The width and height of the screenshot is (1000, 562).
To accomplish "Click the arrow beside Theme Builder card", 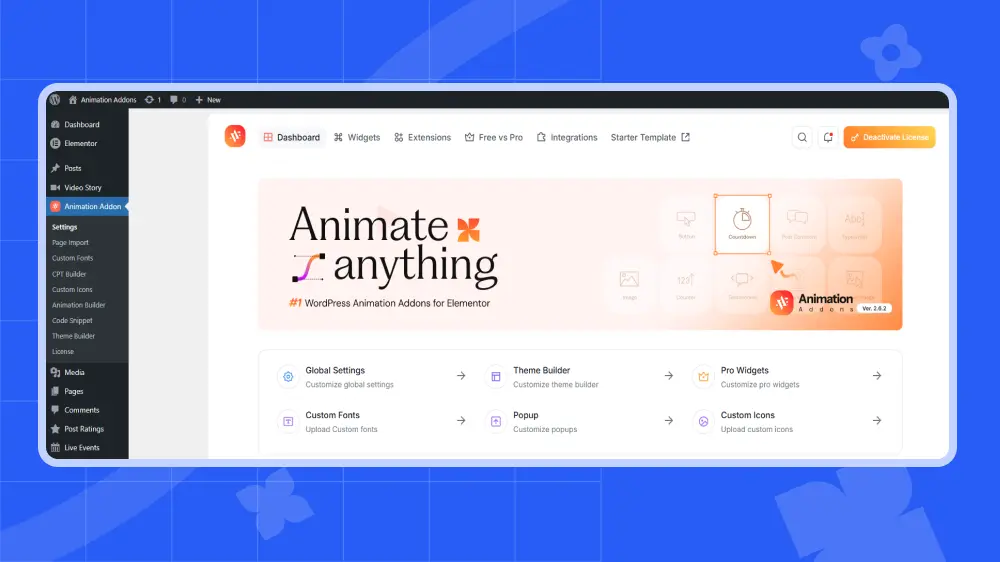I will pyautogui.click(x=669, y=376).
